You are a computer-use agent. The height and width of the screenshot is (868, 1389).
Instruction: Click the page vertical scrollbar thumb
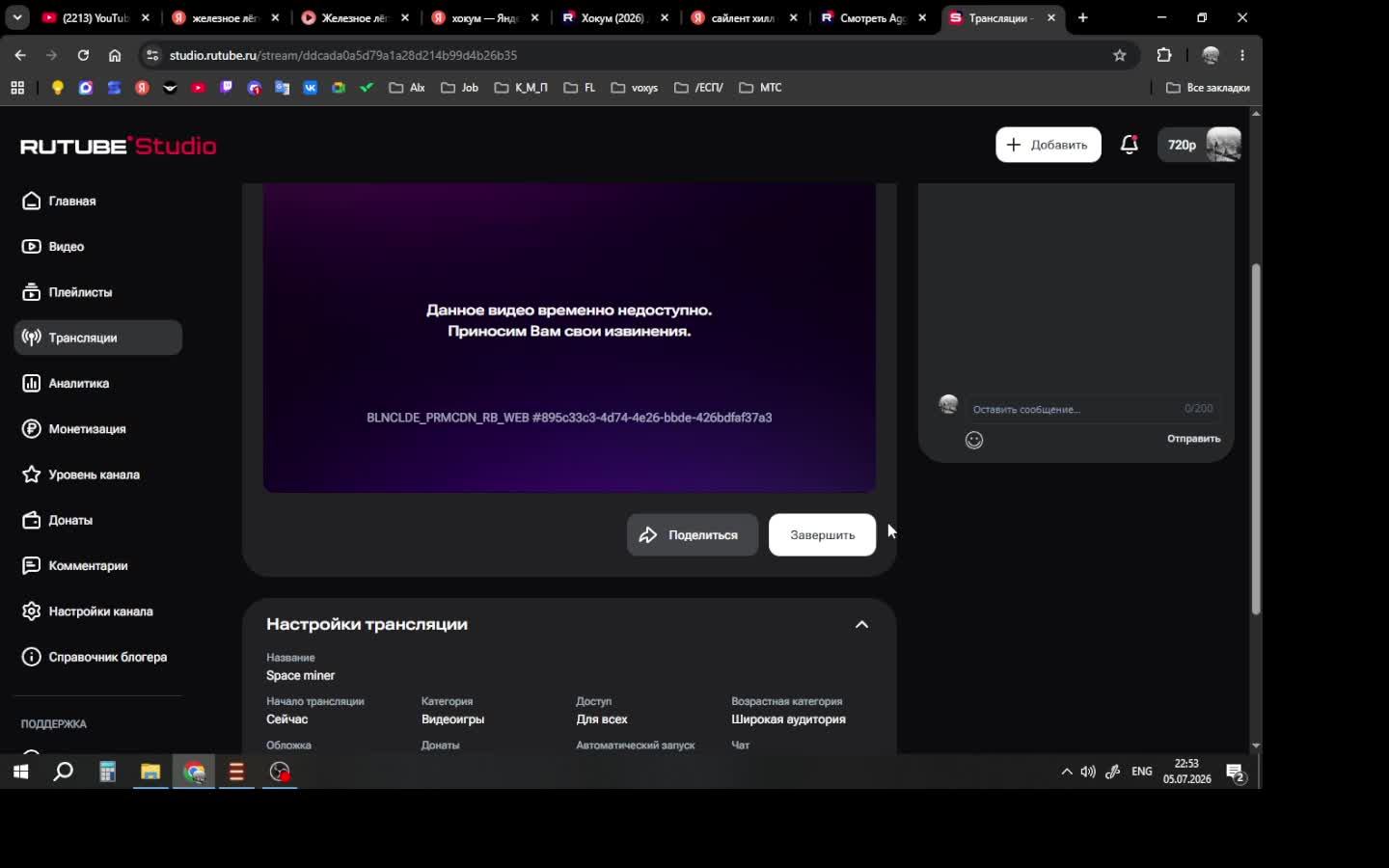[x=1256, y=439]
